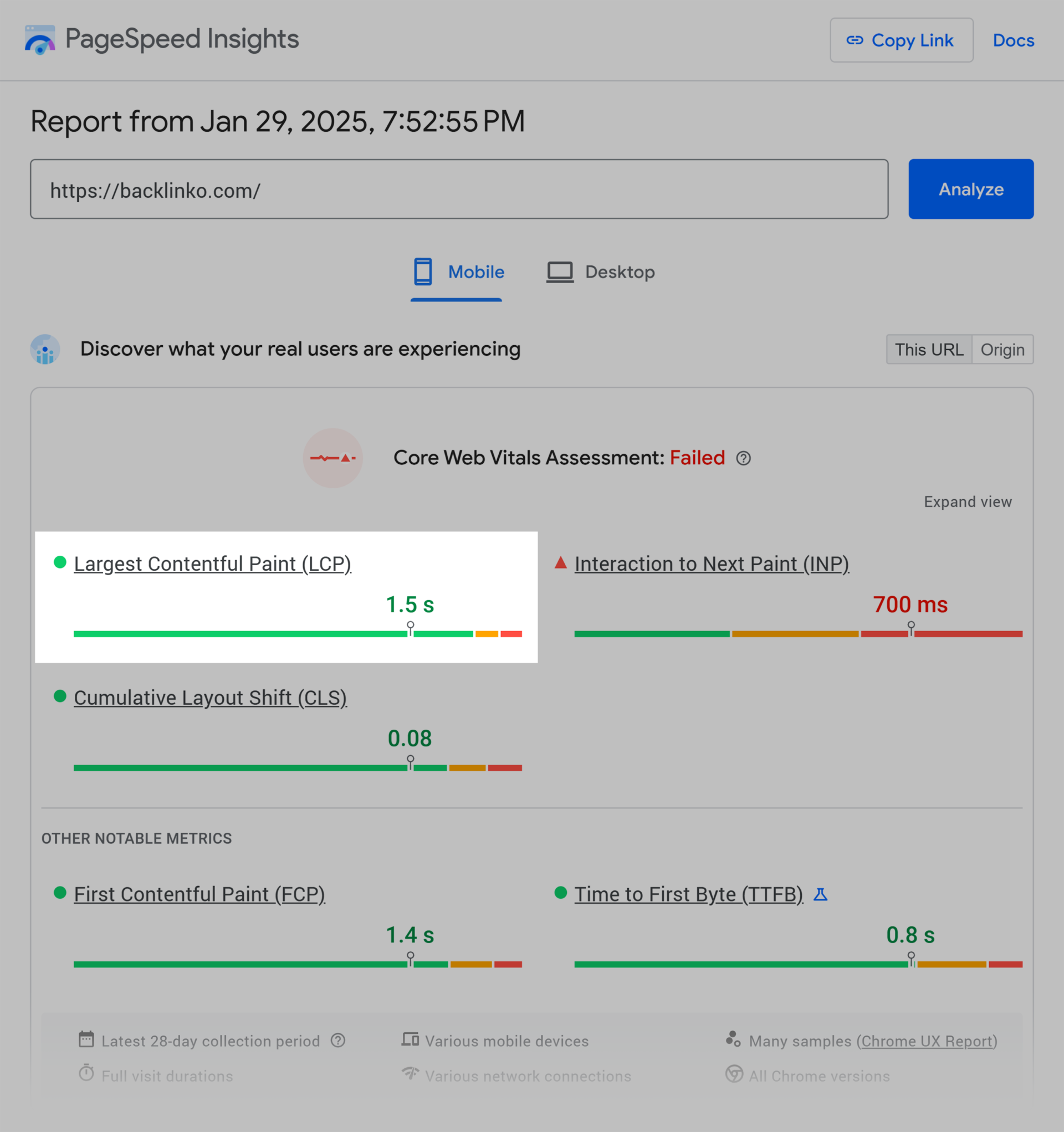Click Expand view
Viewport: 1064px width, 1132px height.
click(967, 501)
